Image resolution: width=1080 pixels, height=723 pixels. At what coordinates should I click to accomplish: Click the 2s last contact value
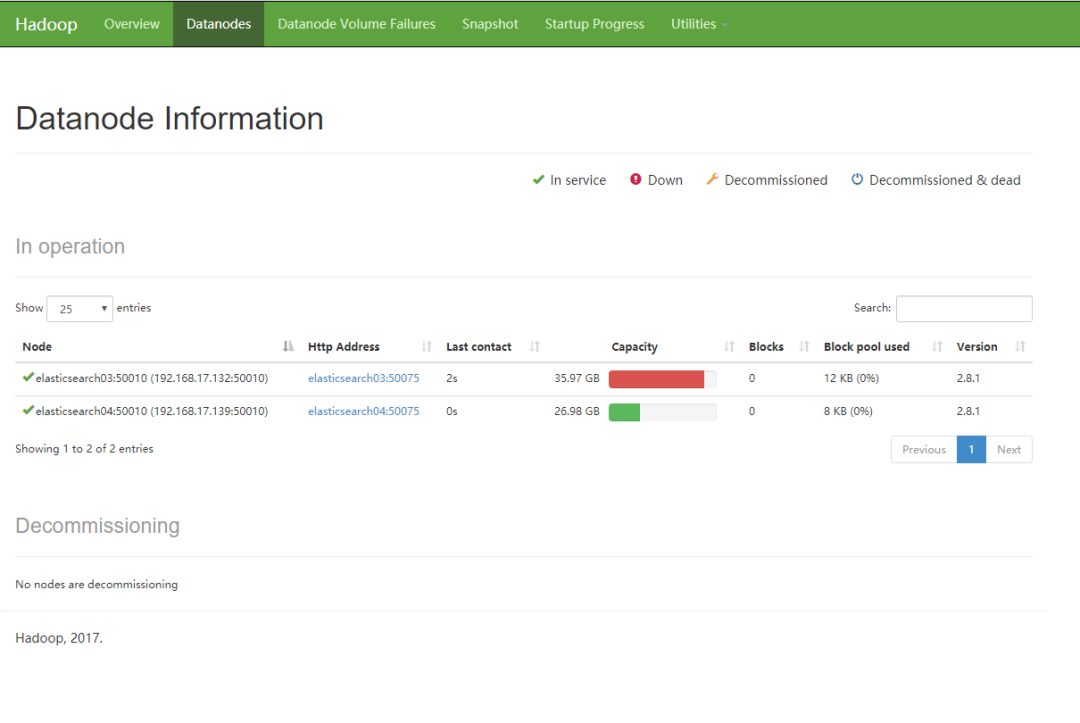pos(452,378)
